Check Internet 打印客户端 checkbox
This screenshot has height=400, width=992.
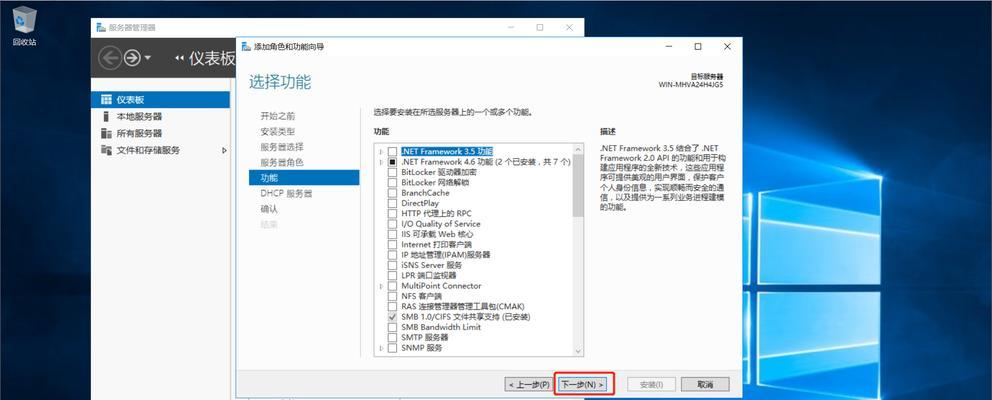[393, 244]
